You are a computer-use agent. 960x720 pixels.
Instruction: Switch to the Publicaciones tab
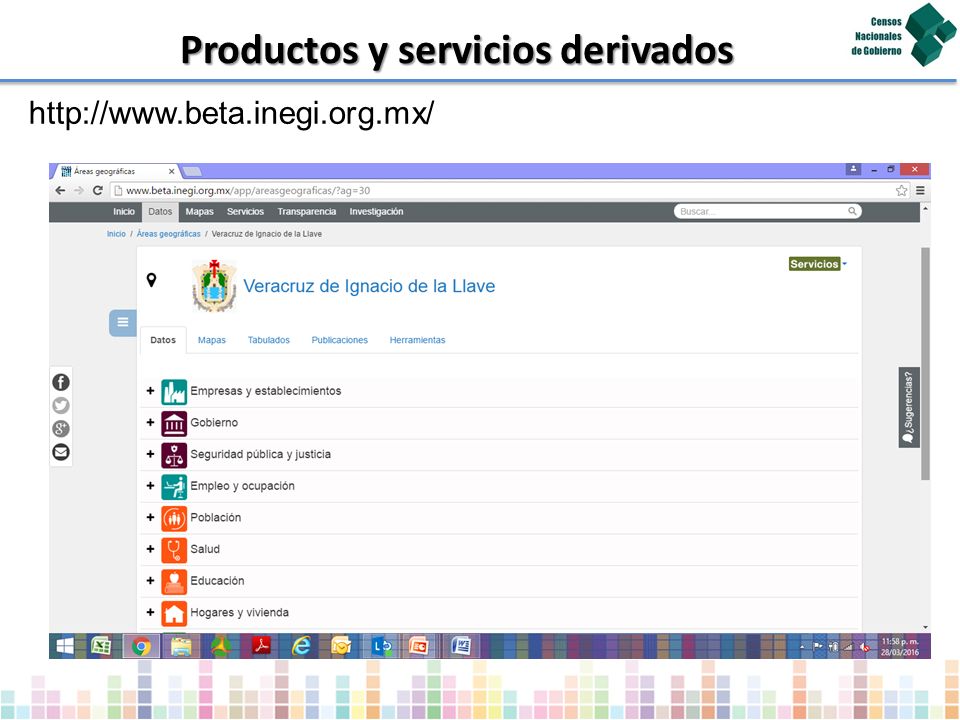[340, 340]
